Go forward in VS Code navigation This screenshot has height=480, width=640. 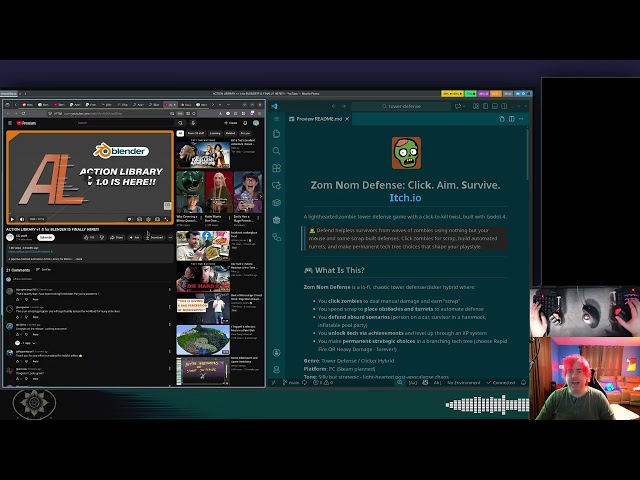point(344,106)
